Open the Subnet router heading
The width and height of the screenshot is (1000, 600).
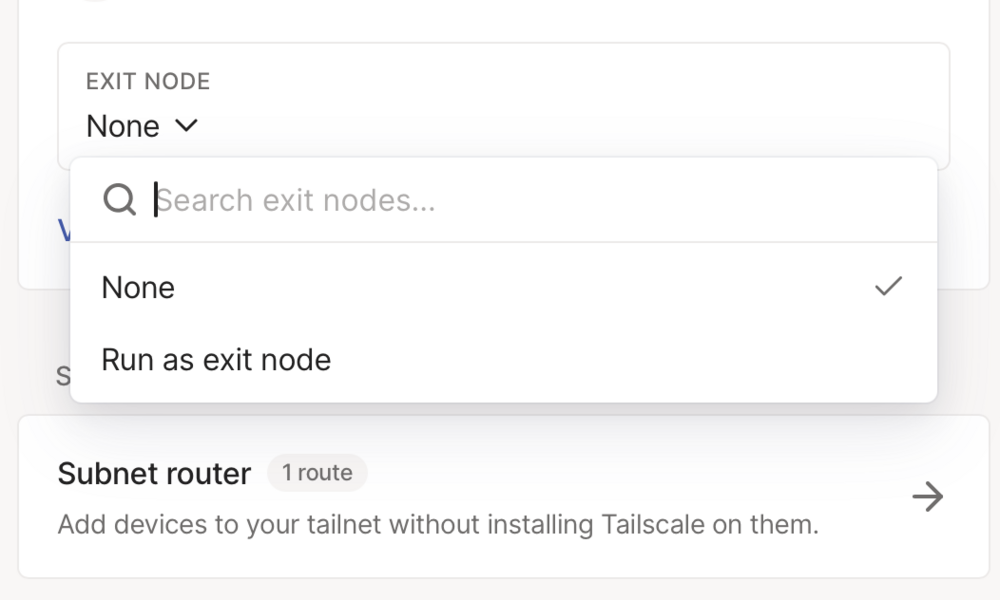[154, 474]
